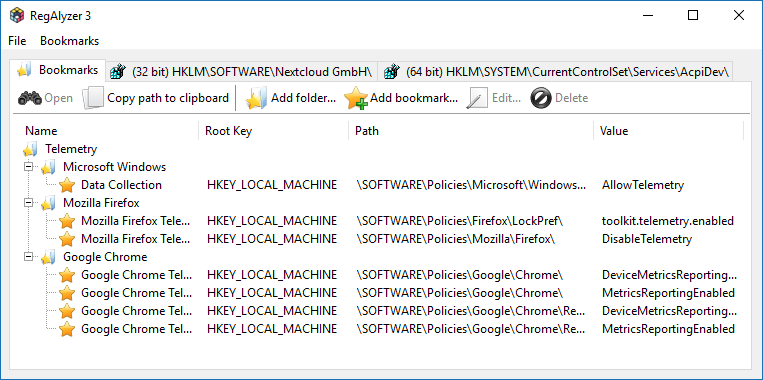Open the File menu
Viewport: 763px width, 380px height.
click(x=17, y=41)
